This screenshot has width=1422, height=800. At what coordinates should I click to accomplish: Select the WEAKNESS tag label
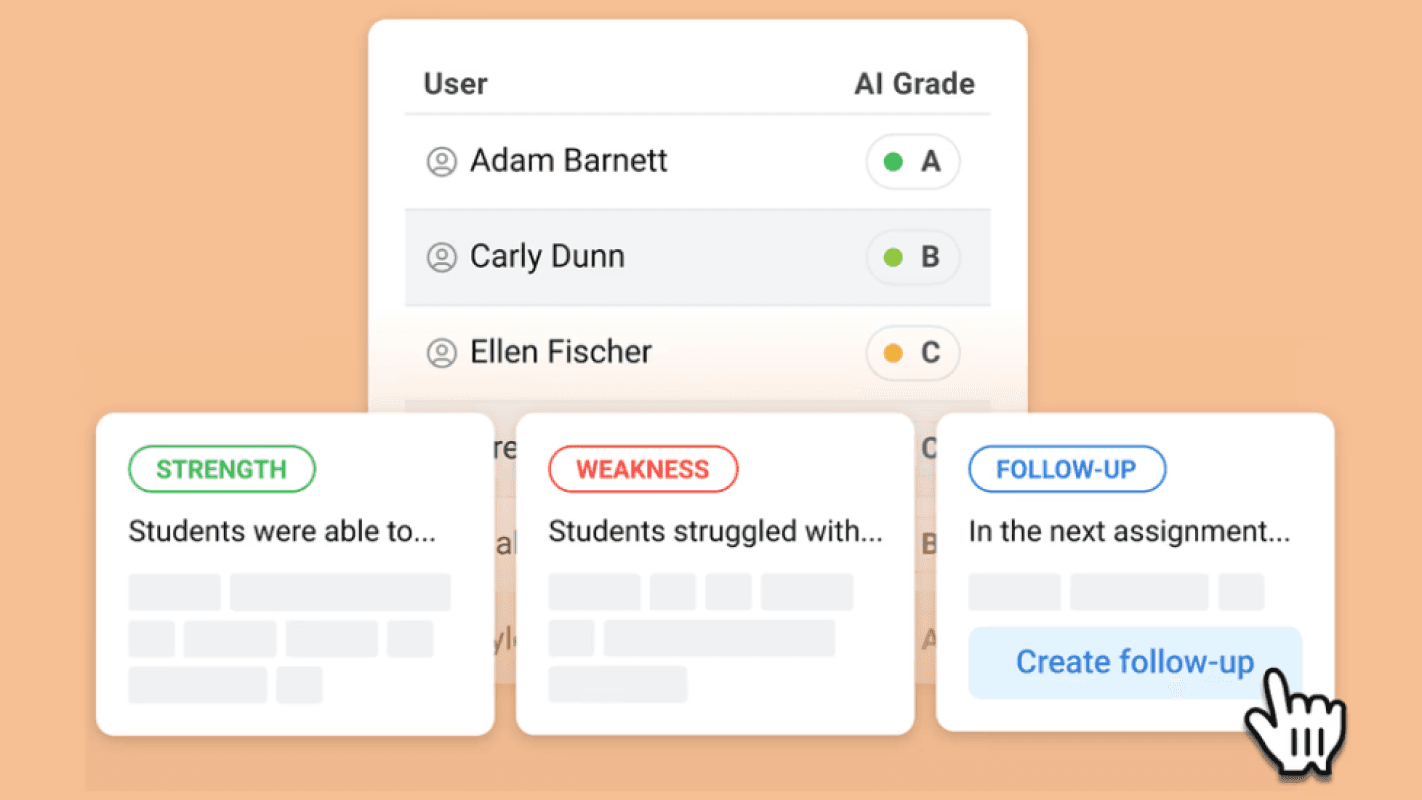click(643, 469)
